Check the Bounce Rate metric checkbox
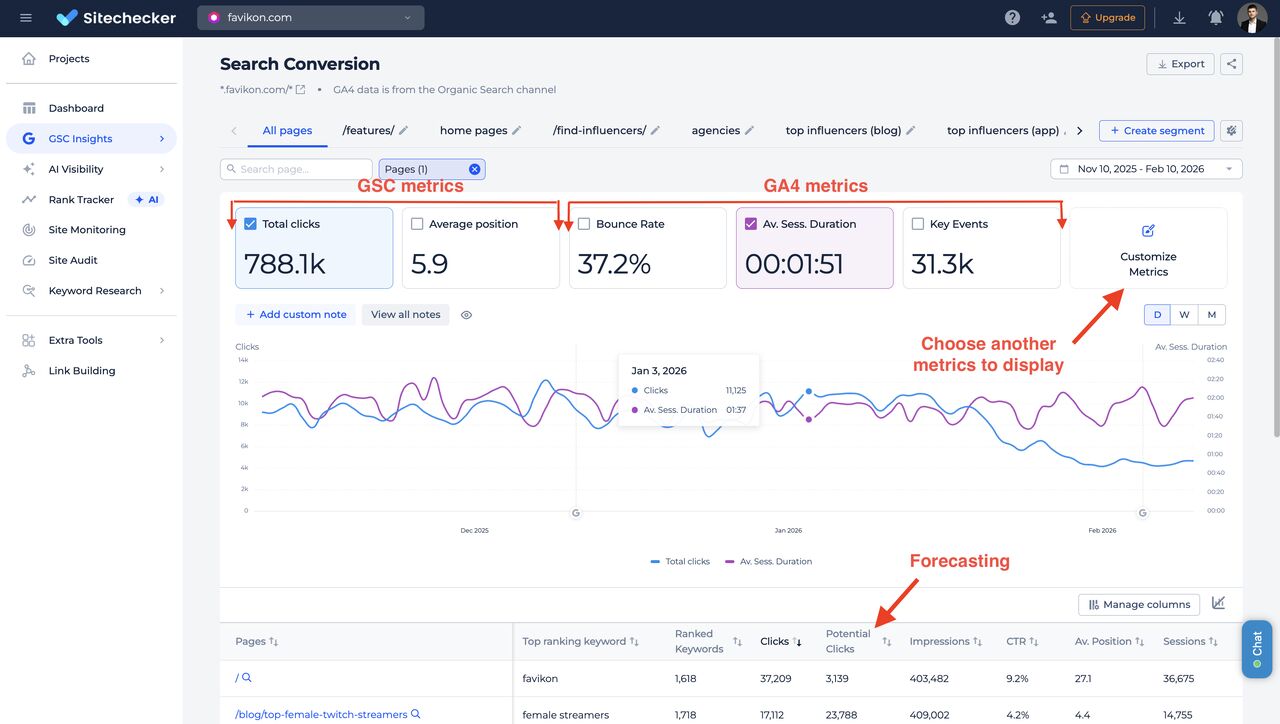1280x724 pixels. [x=584, y=224]
